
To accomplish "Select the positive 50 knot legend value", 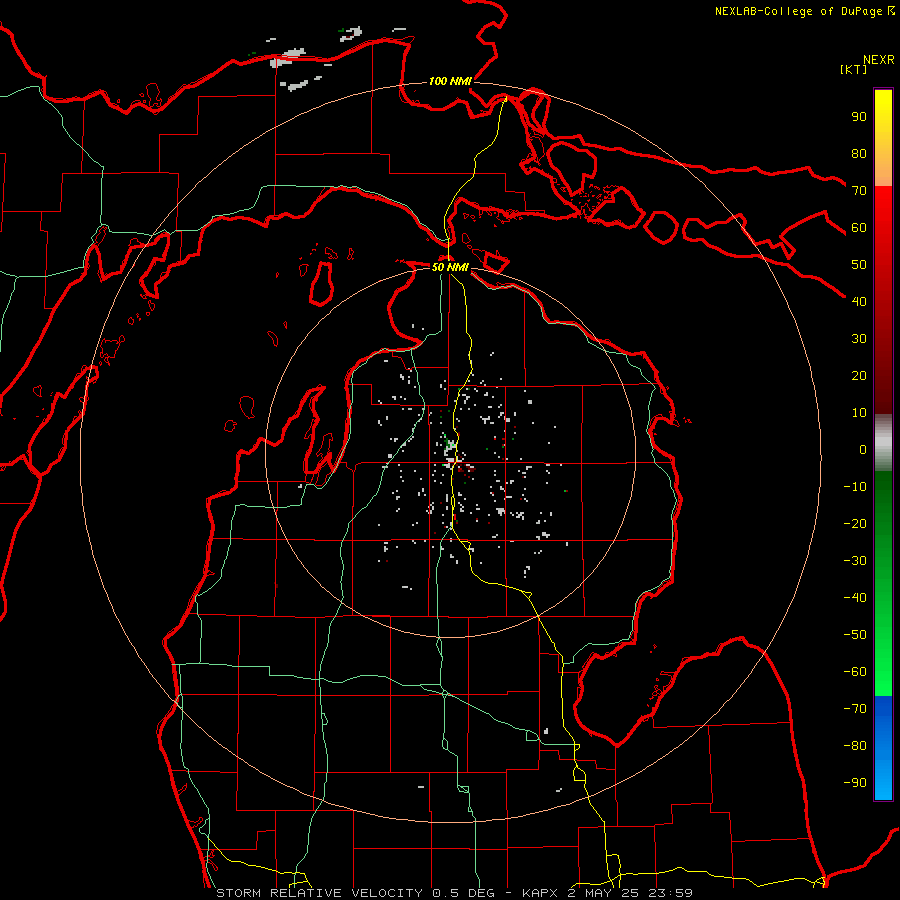I will [x=859, y=265].
